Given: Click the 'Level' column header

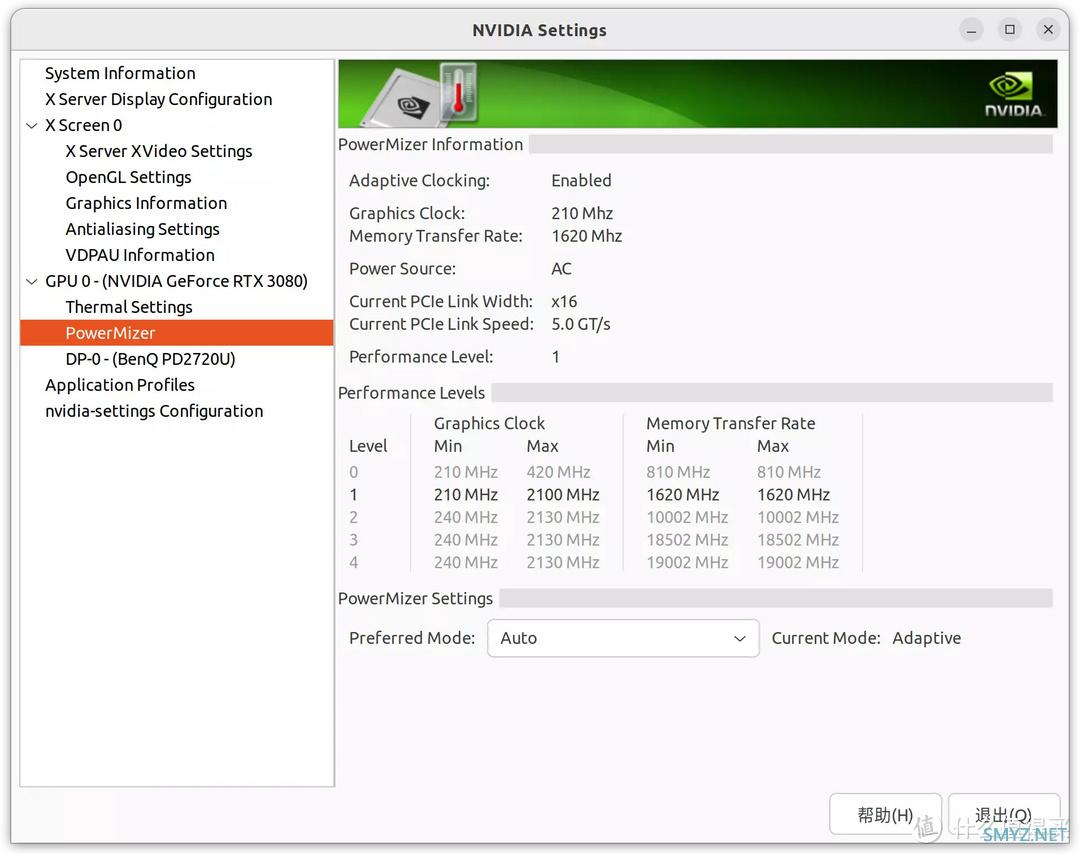Looking at the screenshot, I should point(368,446).
